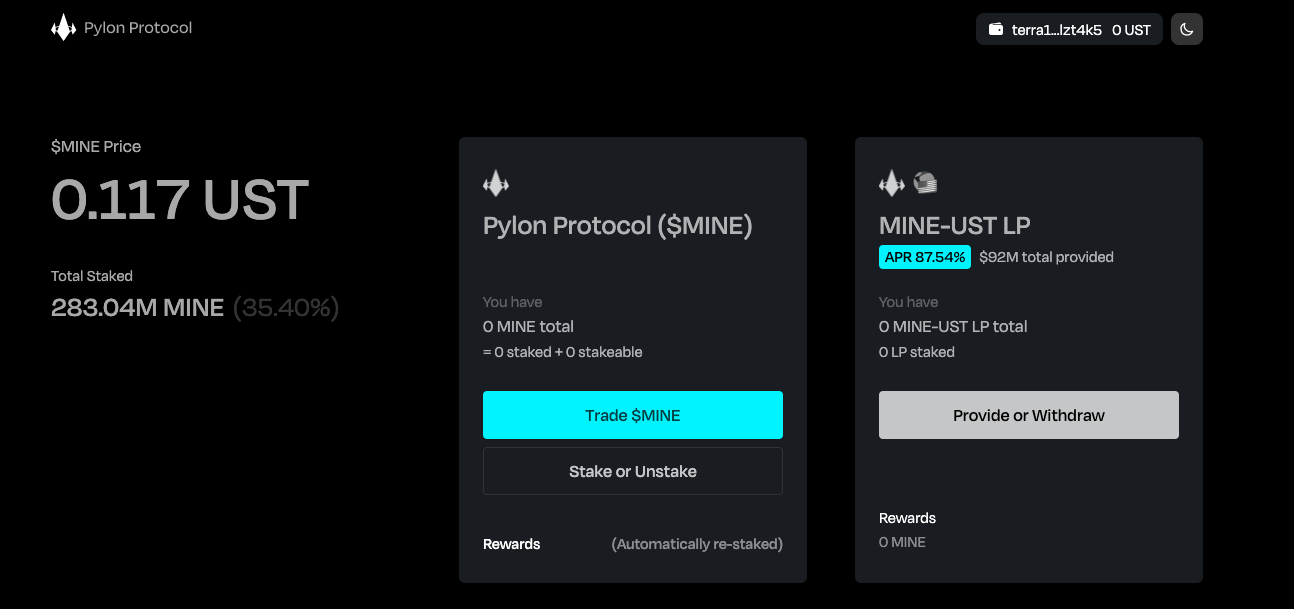This screenshot has width=1294, height=609.
Task: Click the Pylon Protocol ($MINE) card title
Action: [618, 226]
